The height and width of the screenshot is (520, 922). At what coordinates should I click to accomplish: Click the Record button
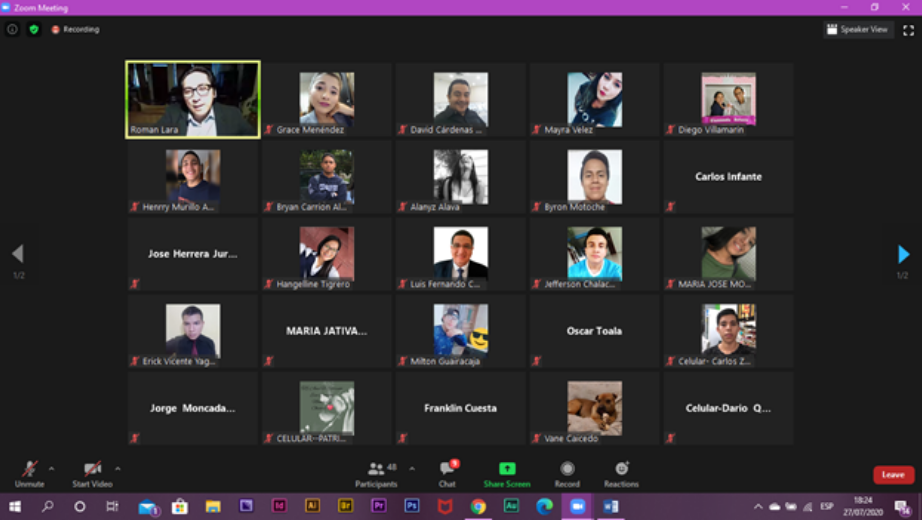tap(567, 474)
